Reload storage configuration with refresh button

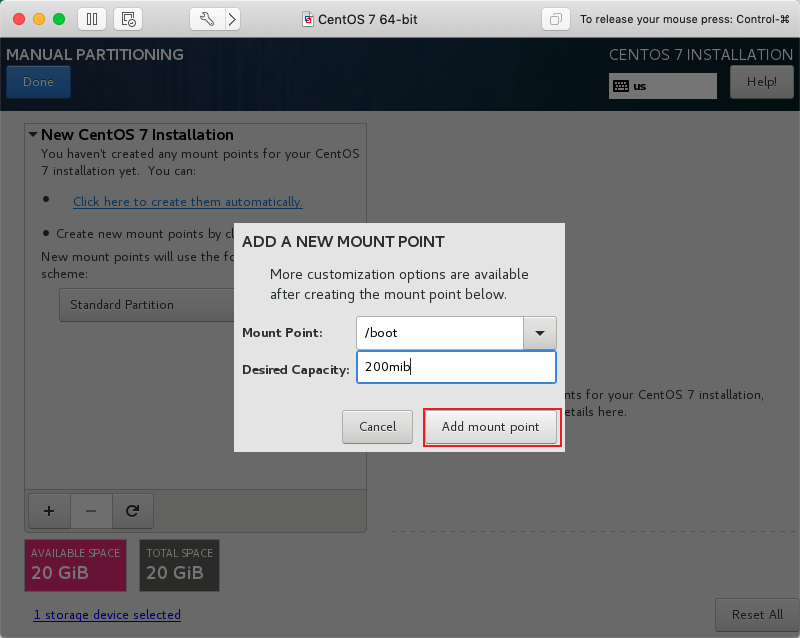133,511
